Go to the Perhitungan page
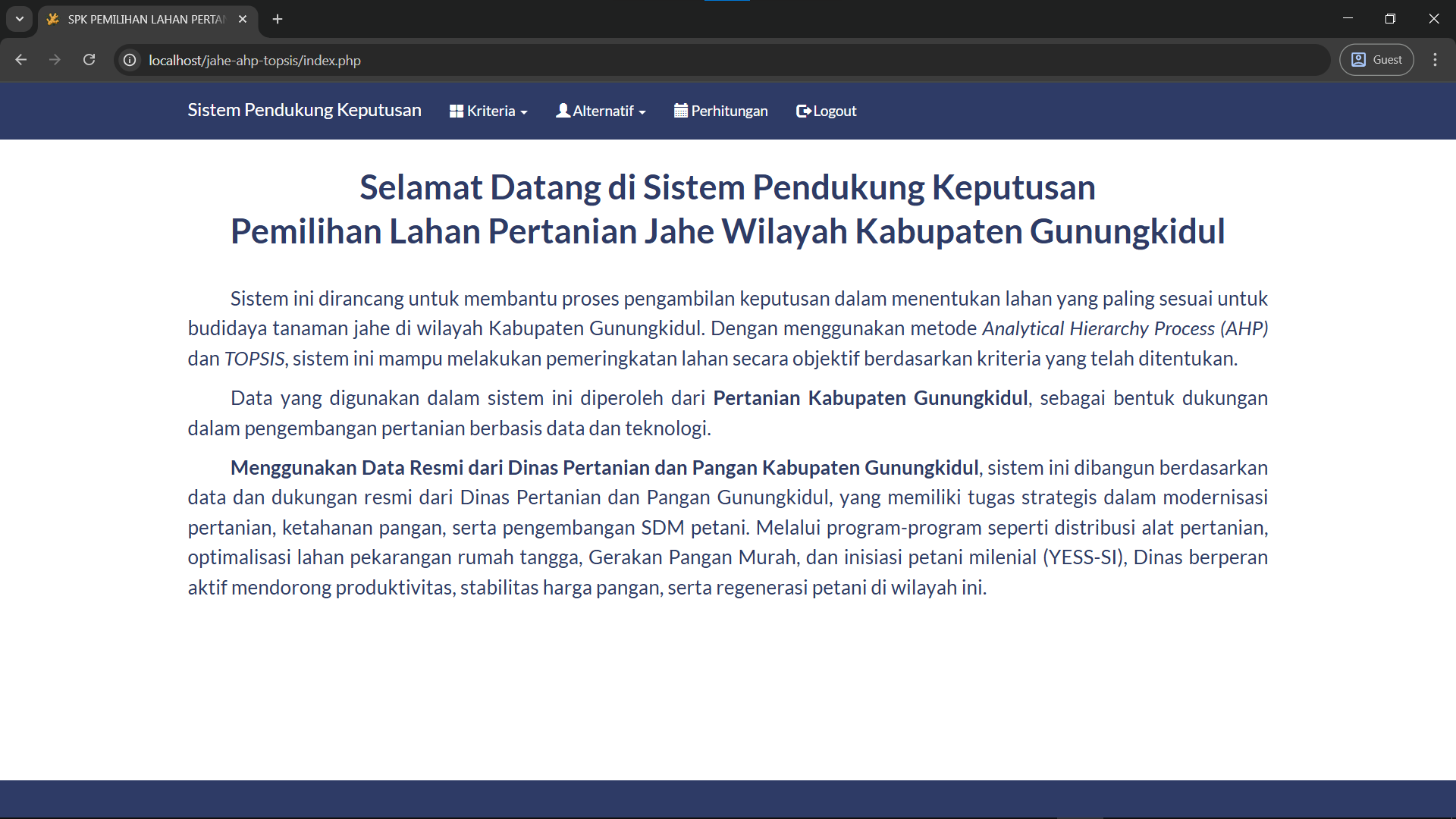 720,111
